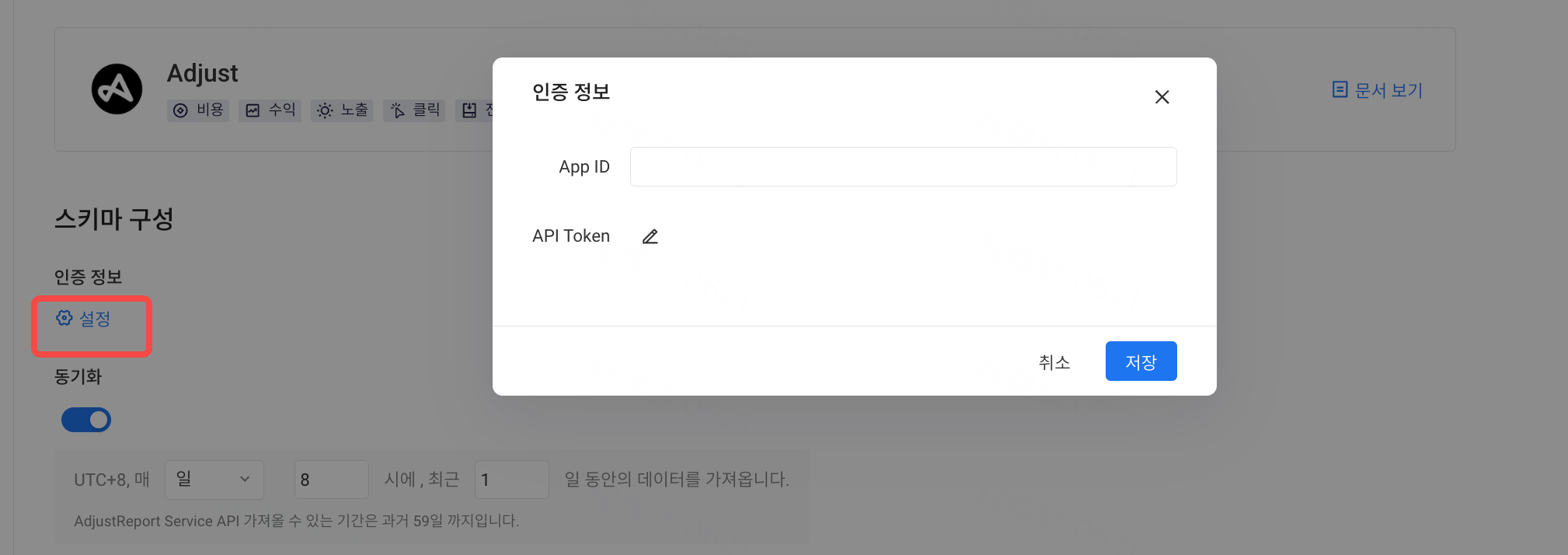Image resolution: width=1568 pixels, height=555 pixels.
Task: Cancel the dialog via 취소
Action: 1054,361
